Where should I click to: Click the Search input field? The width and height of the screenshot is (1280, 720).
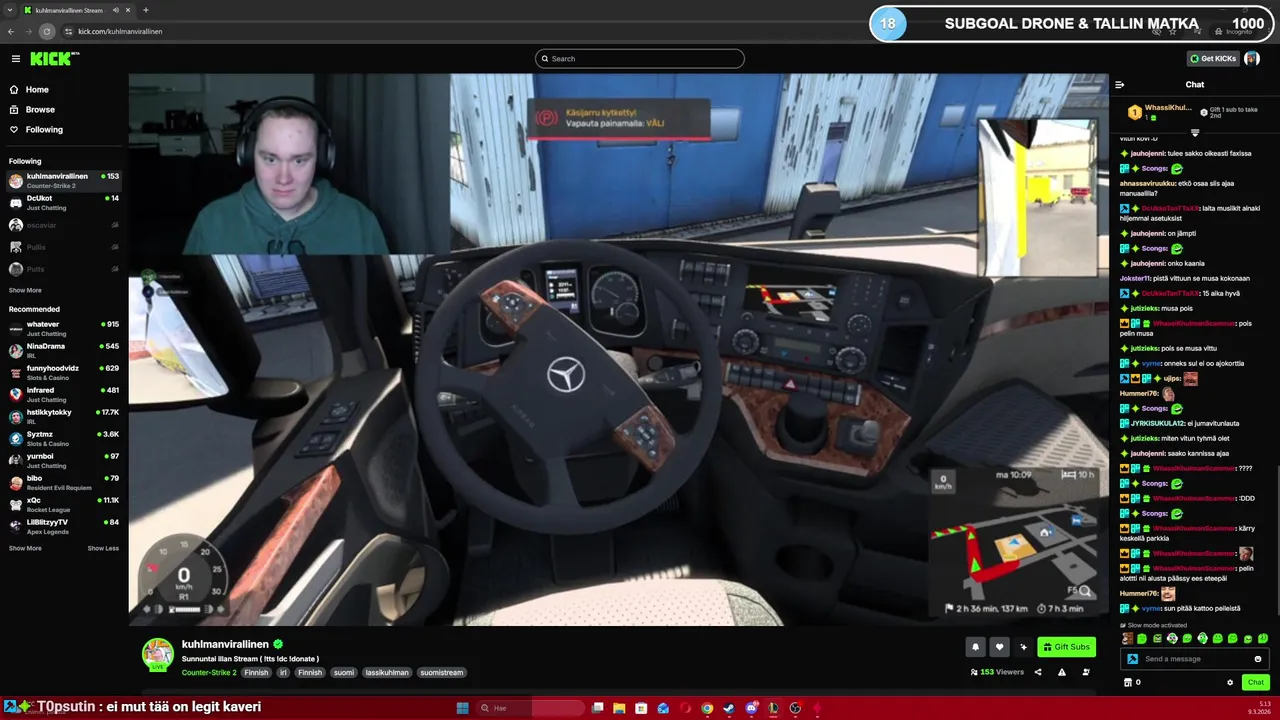click(640, 59)
